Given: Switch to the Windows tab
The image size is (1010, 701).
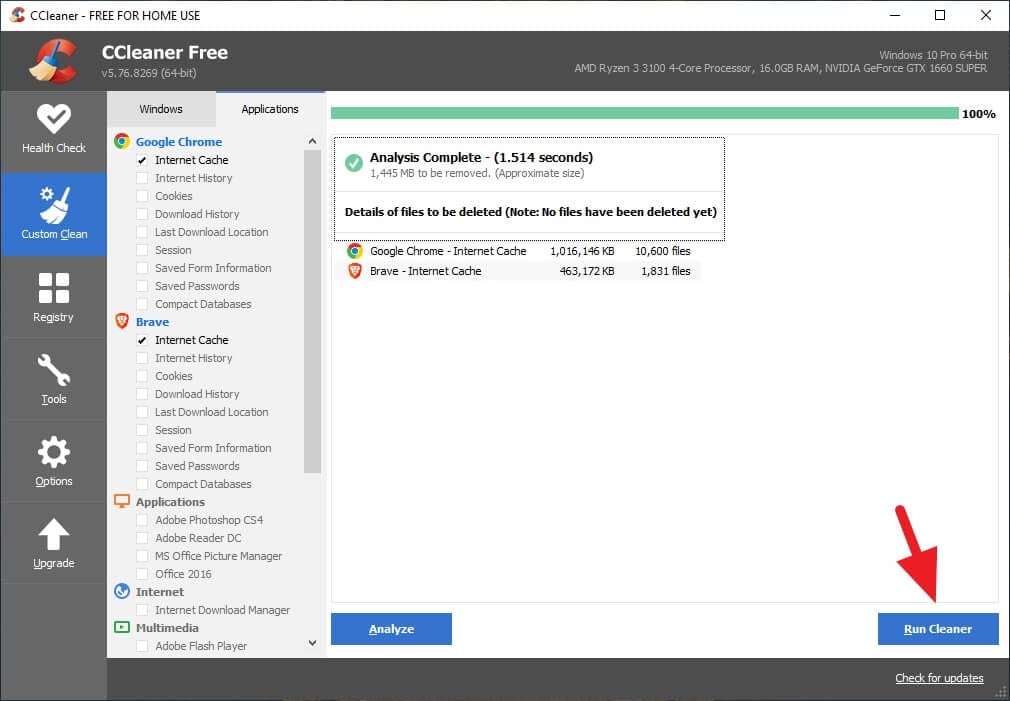Looking at the screenshot, I should (x=160, y=109).
